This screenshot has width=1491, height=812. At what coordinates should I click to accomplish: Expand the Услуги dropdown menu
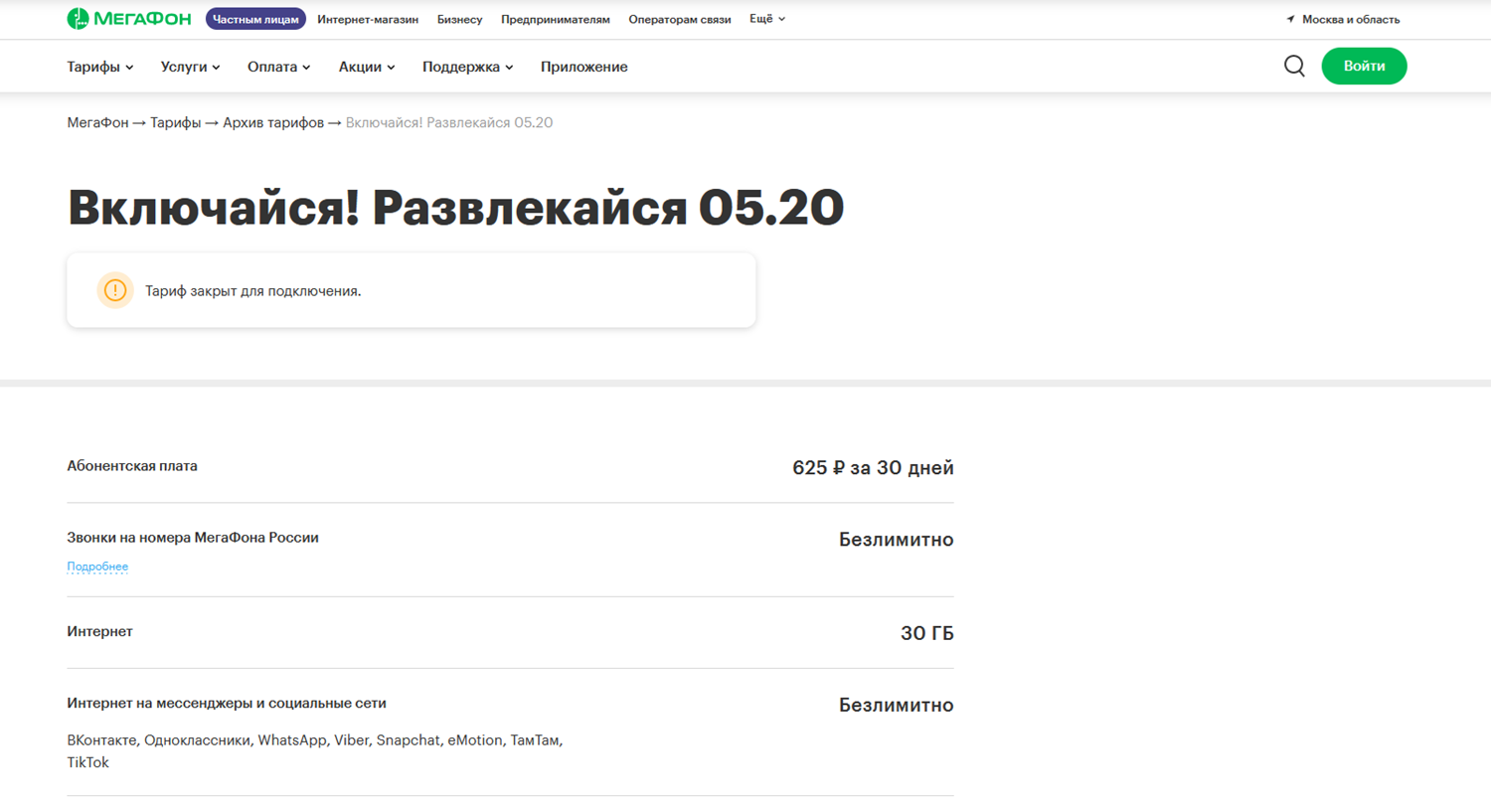pyautogui.click(x=191, y=67)
